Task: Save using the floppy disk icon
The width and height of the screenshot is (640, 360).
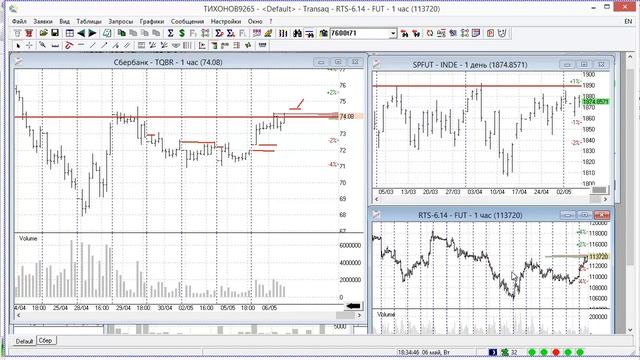Action: (55, 33)
